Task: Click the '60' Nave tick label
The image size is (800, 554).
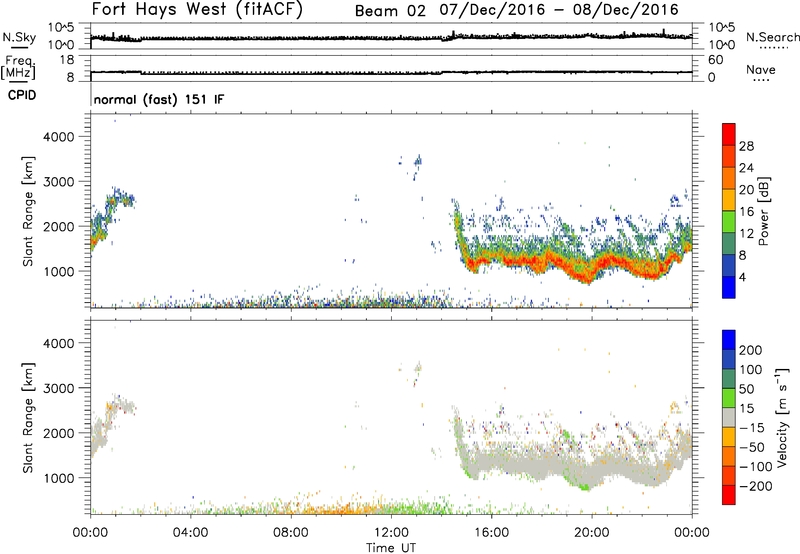Action: 715,60
